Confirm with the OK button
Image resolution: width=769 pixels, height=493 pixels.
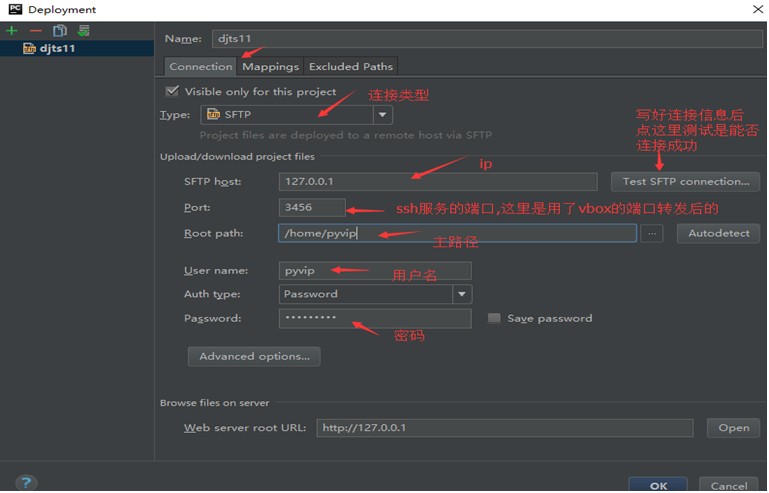point(658,485)
